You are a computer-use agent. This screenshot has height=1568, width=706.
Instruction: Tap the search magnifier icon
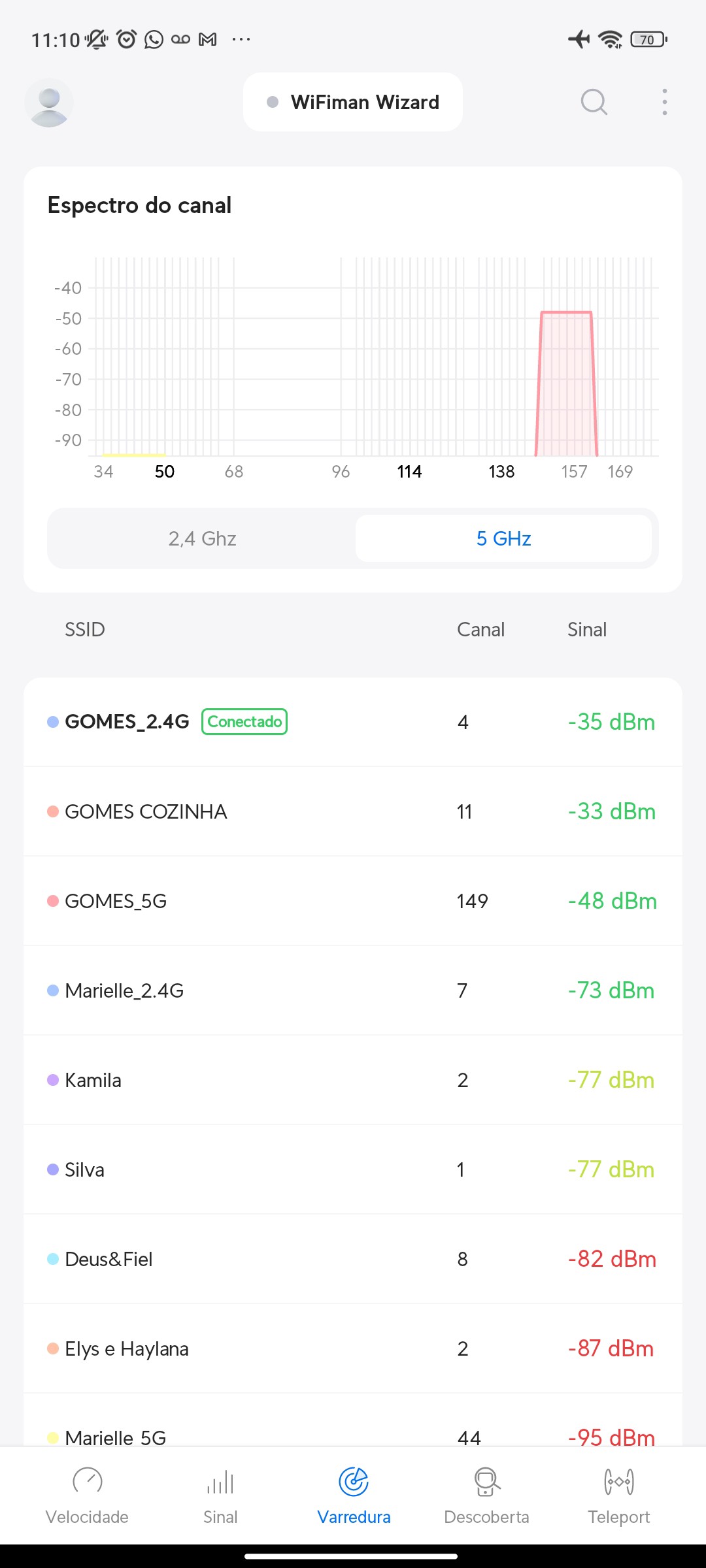[594, 102]
